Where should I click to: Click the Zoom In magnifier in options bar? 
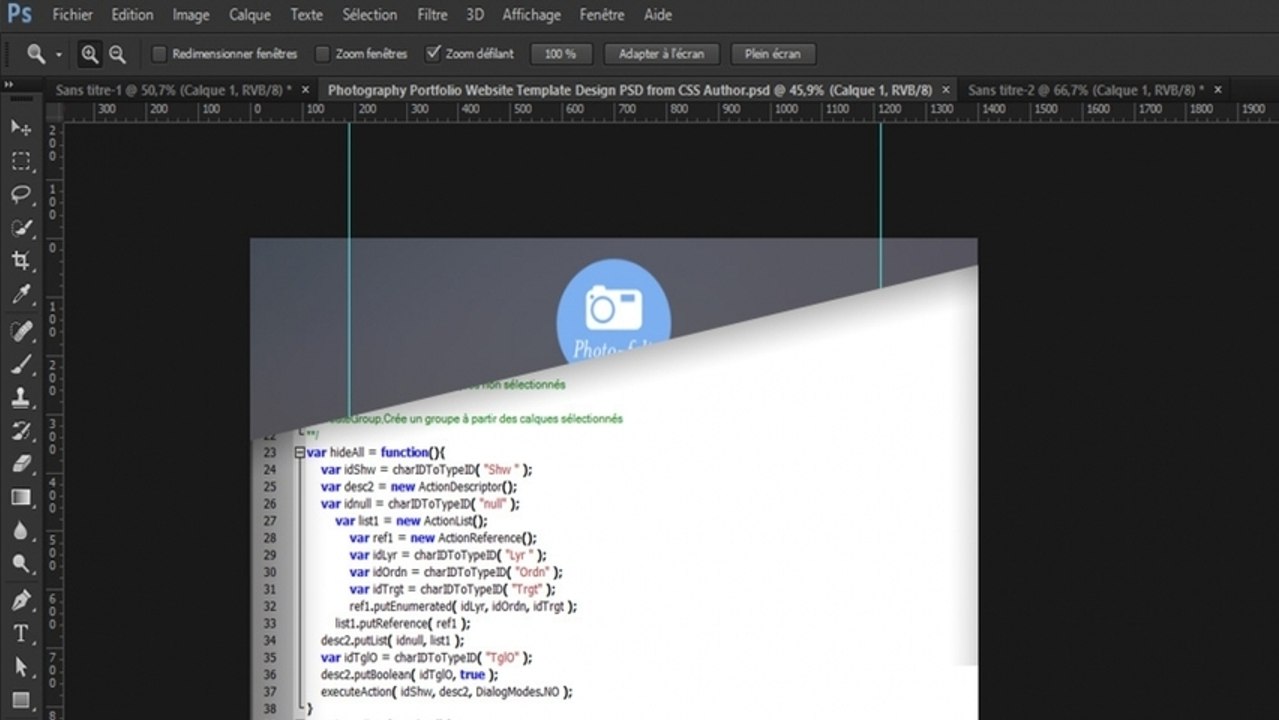90,54
